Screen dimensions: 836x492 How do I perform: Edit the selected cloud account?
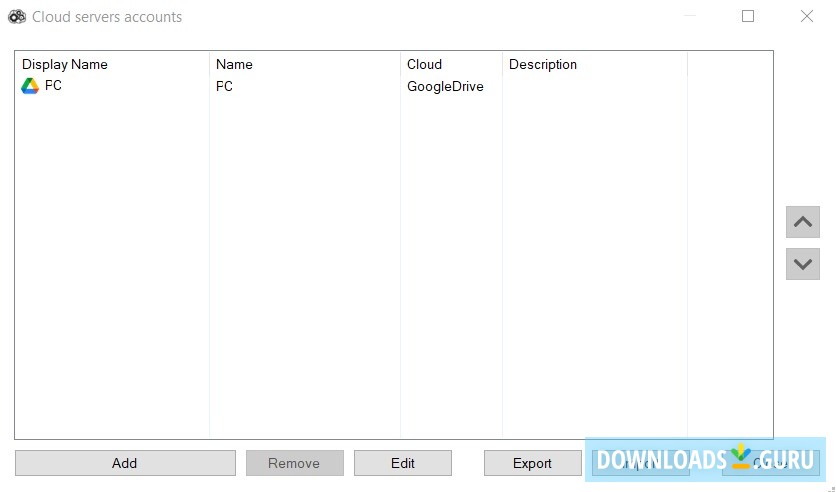(x=403, y=463)
